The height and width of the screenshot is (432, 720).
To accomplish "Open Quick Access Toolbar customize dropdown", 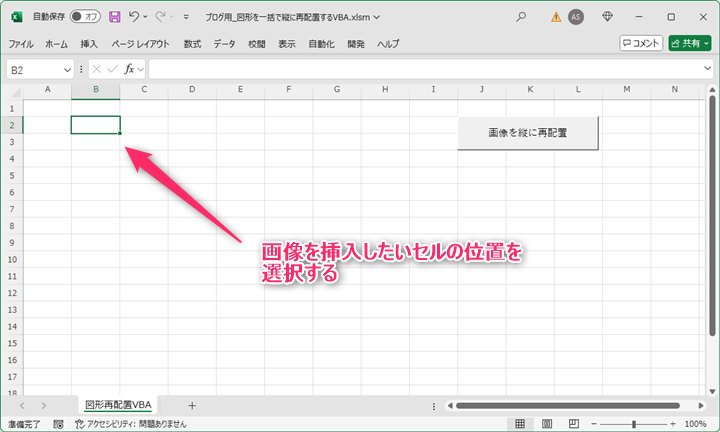I will (x=186, y=17).
